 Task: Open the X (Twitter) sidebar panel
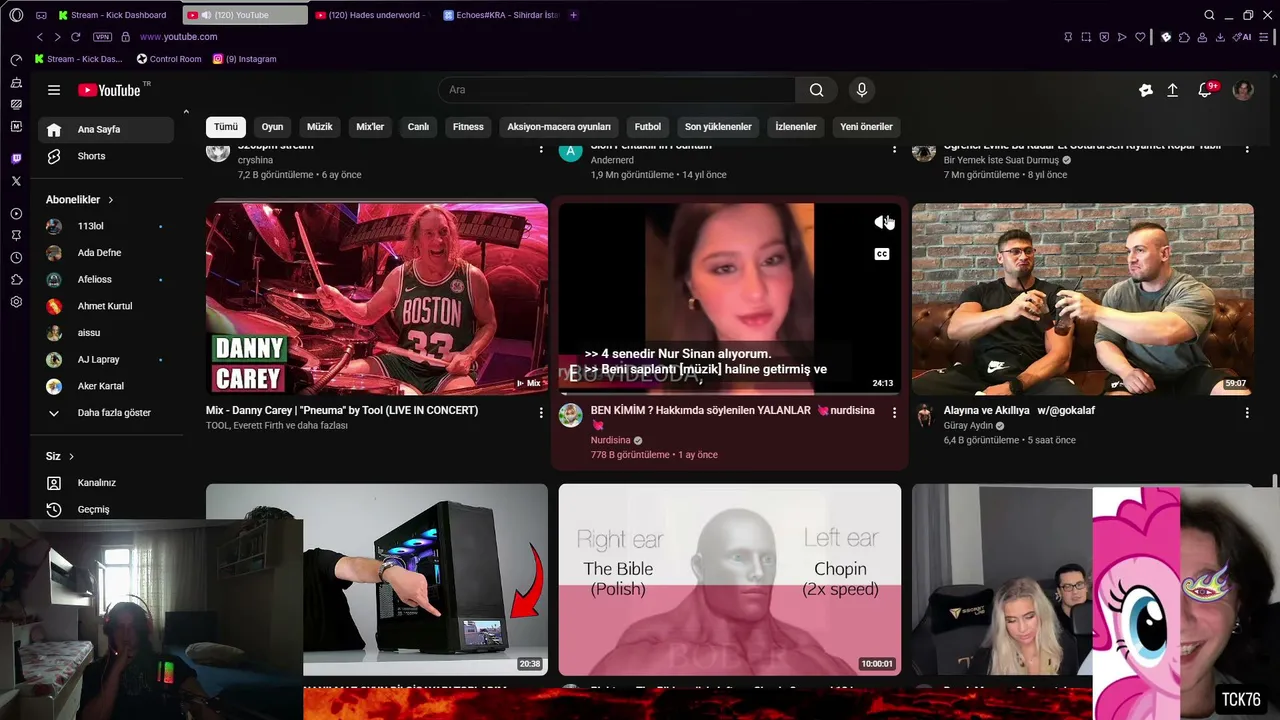click(x=16, y=181)
